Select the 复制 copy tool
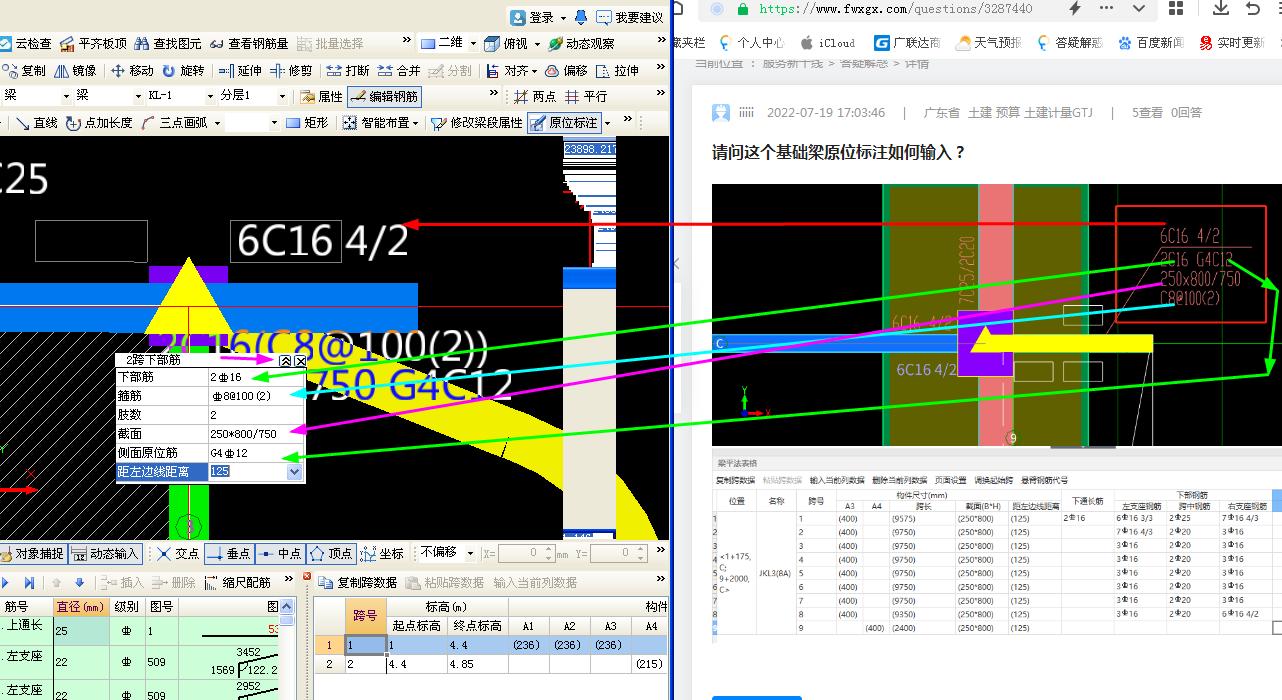Viewport: 1282px width, 700px height. click(25, 71)
